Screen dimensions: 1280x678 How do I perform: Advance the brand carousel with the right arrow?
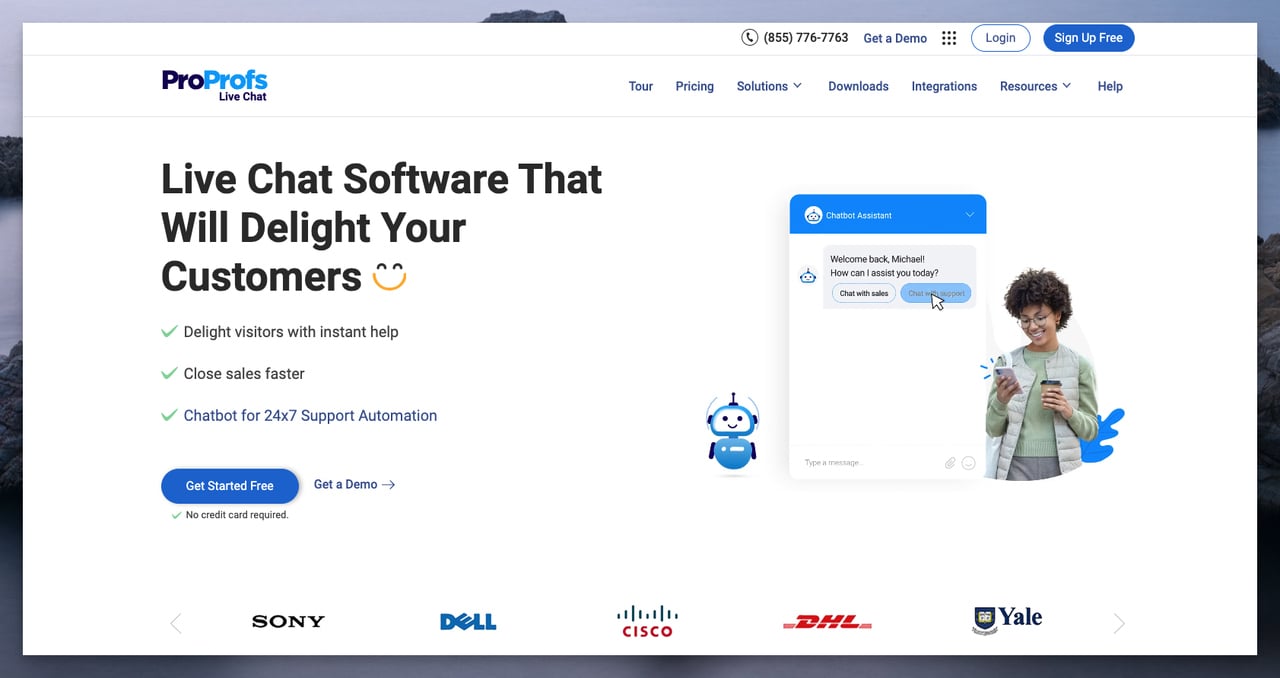tap(1119, 622)
